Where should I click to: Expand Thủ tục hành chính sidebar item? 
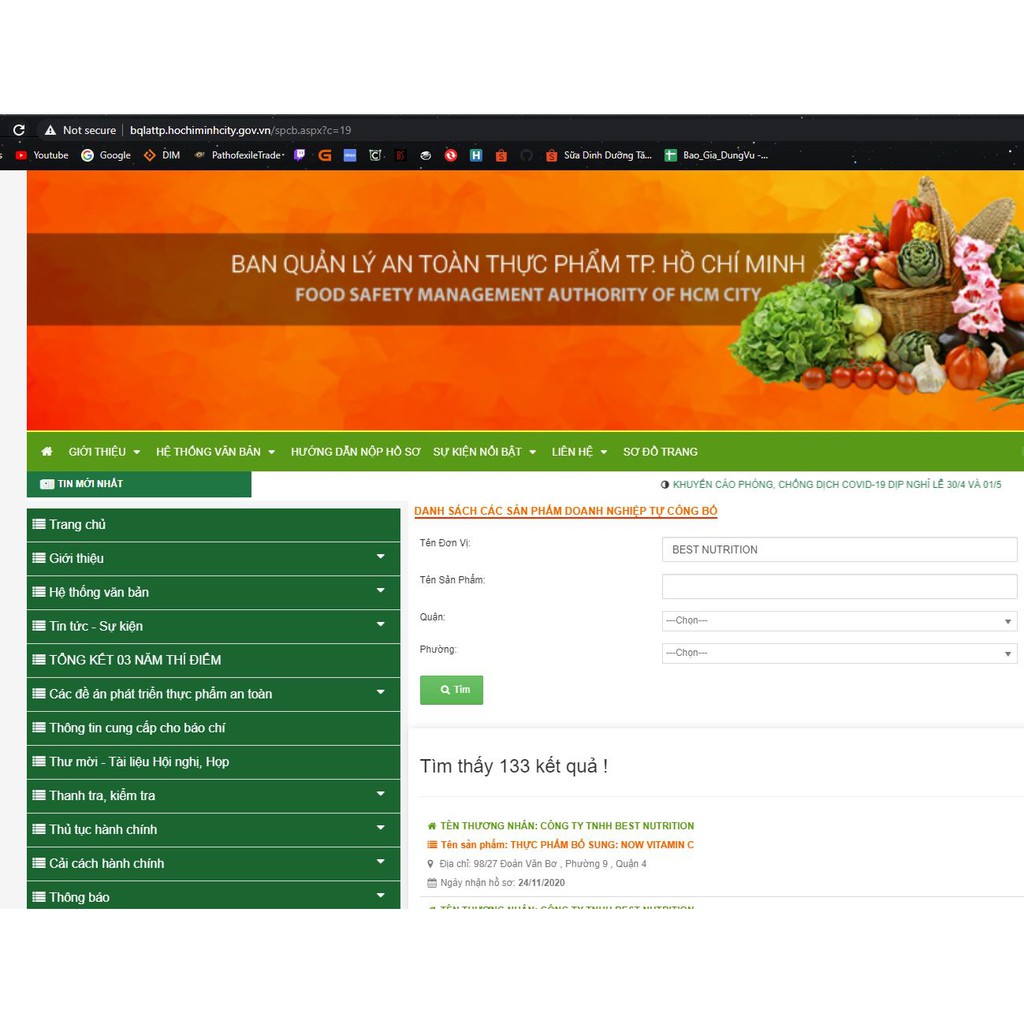coord(380,828)
